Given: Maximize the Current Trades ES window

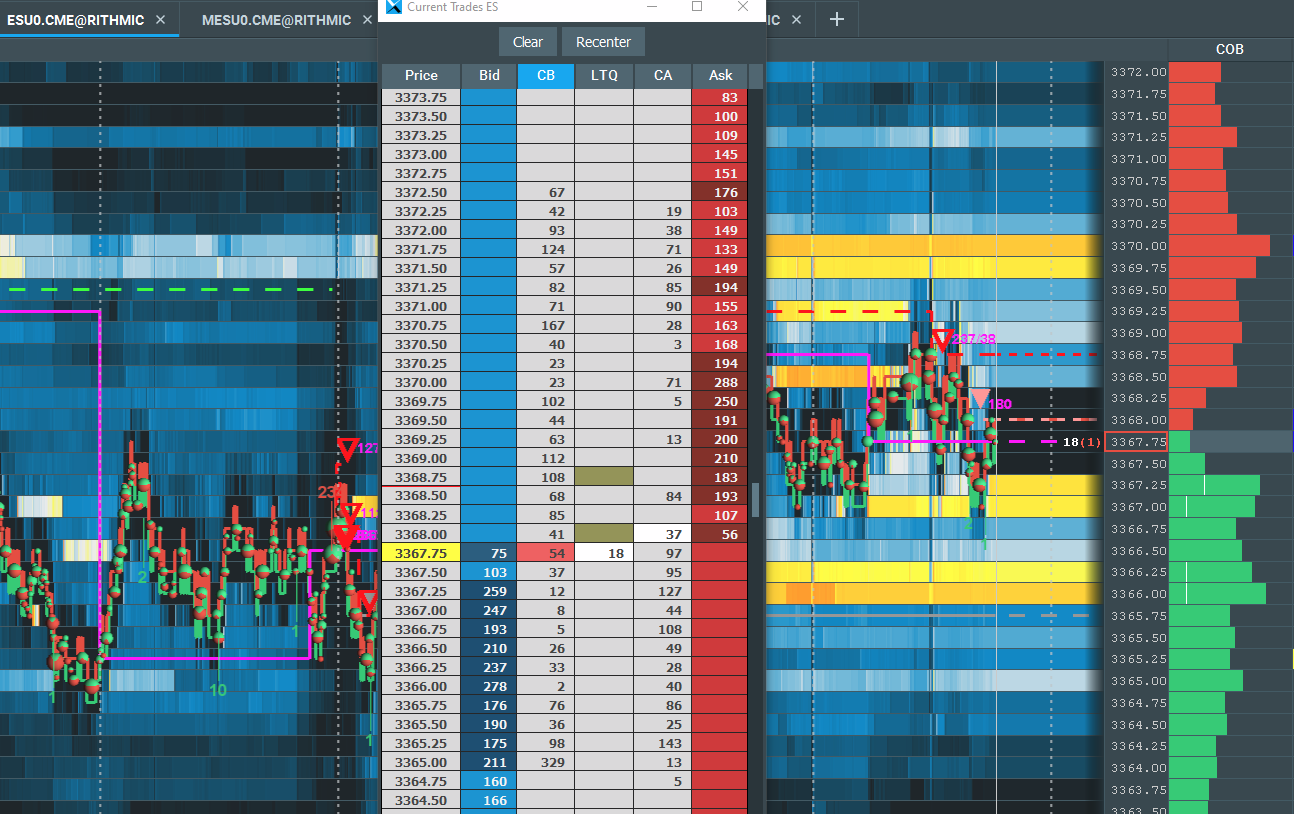Looking at the screenshot, I should (697, 7).
